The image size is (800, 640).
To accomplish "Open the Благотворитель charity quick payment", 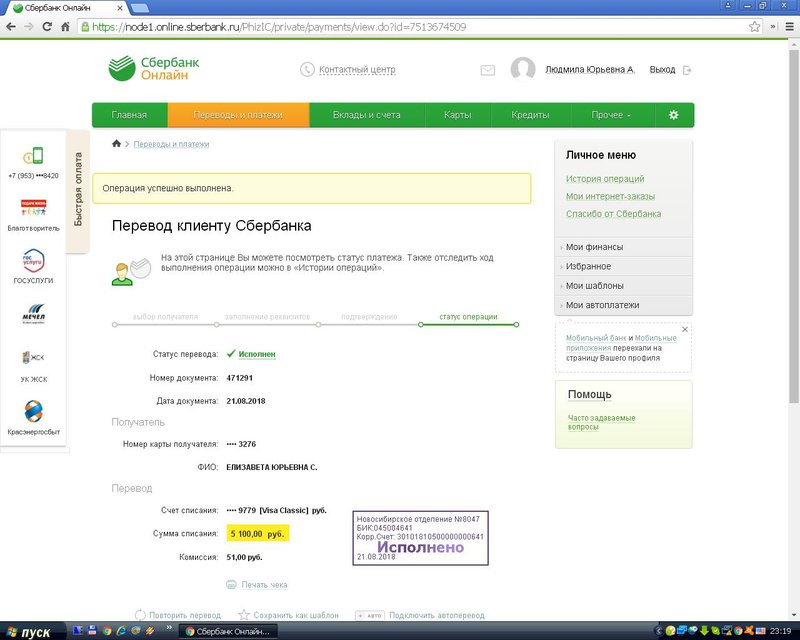I will (x=33, y=215).
